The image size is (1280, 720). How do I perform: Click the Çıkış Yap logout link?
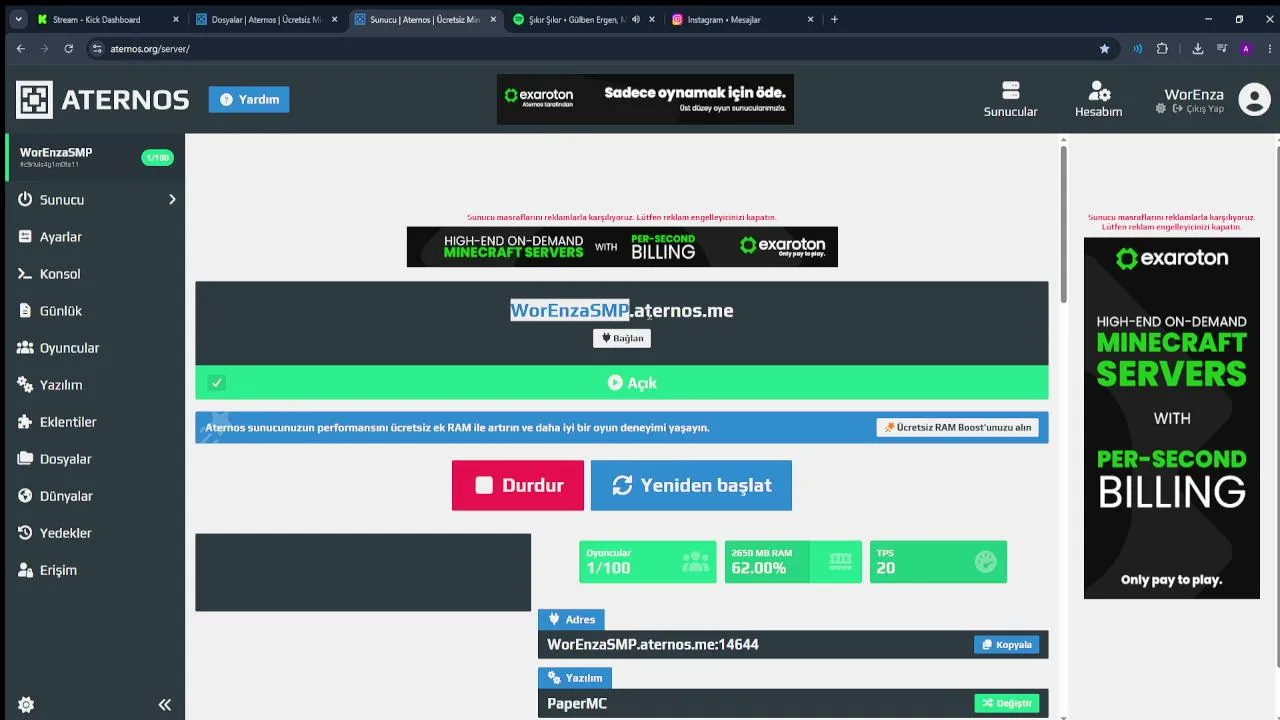[x=1198, y=109]
